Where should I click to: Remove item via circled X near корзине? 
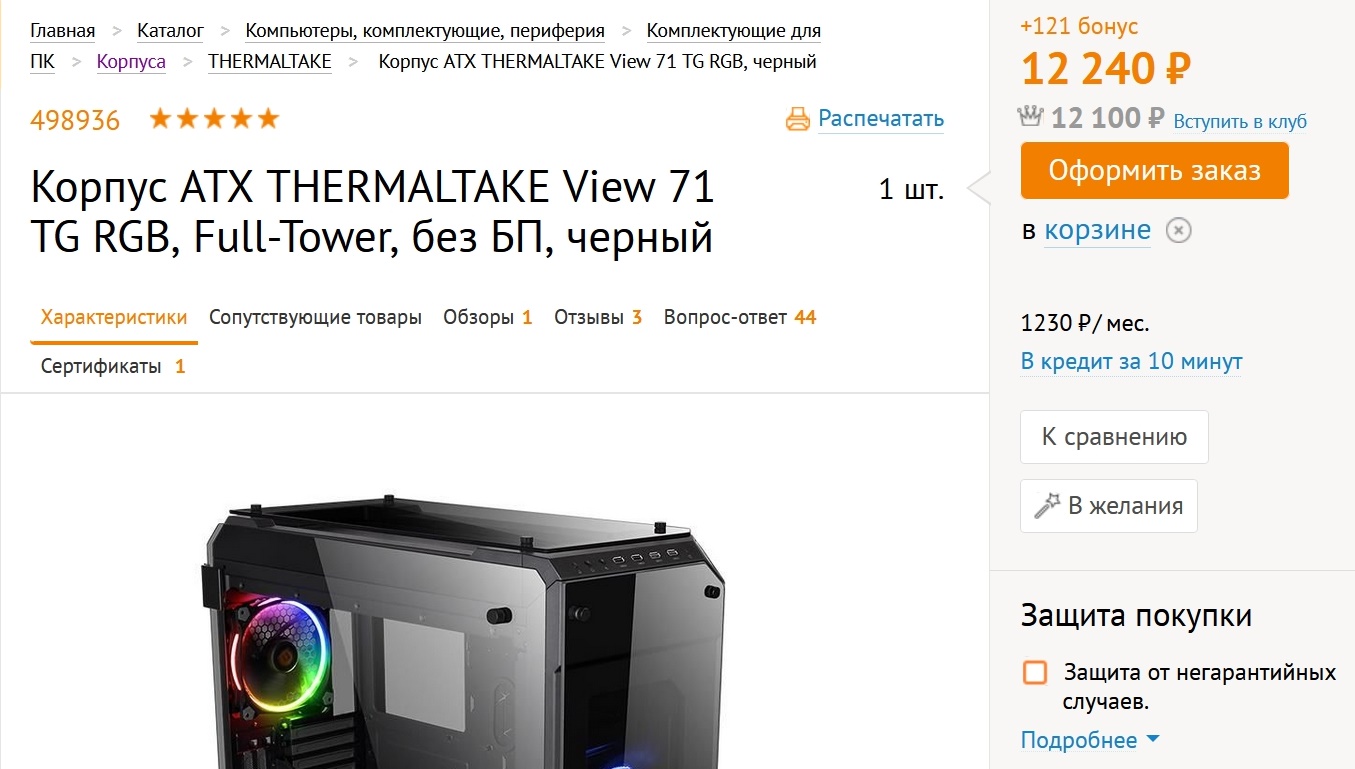[1180, 231]
